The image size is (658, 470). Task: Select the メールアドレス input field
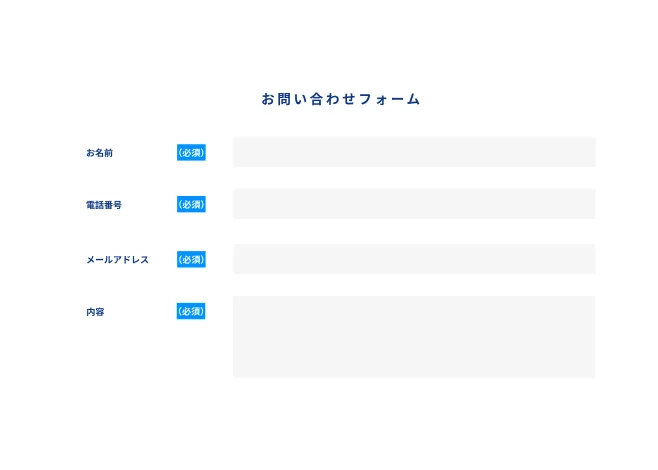point(414,259)
